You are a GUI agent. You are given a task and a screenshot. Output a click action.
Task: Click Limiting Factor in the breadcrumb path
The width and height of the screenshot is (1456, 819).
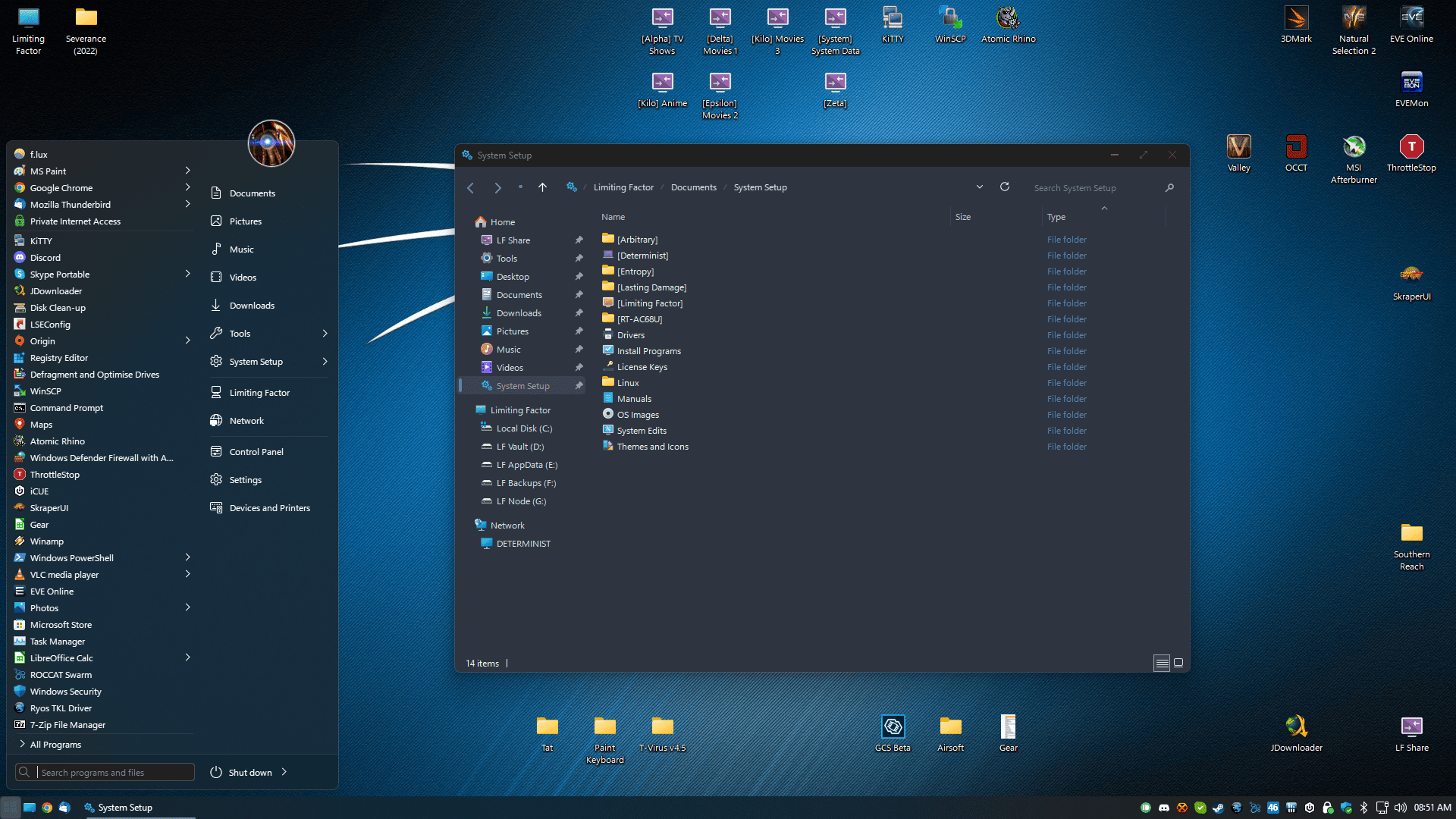point(623,187)
